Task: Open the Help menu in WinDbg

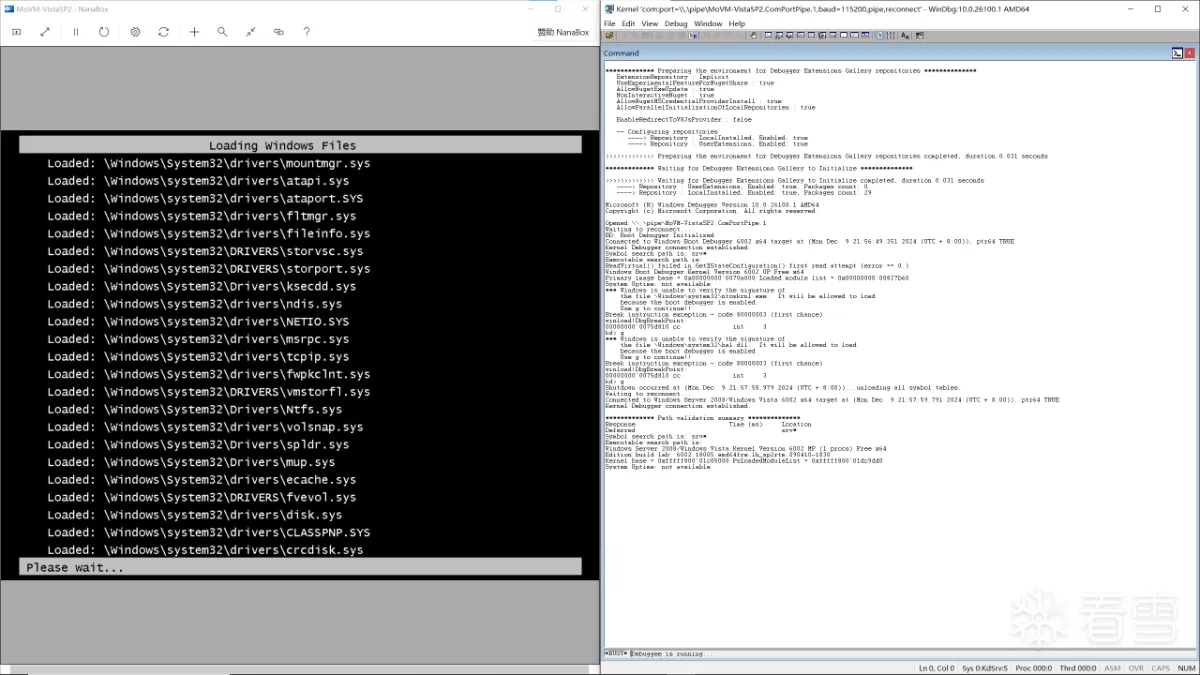Action: [737, 23]
